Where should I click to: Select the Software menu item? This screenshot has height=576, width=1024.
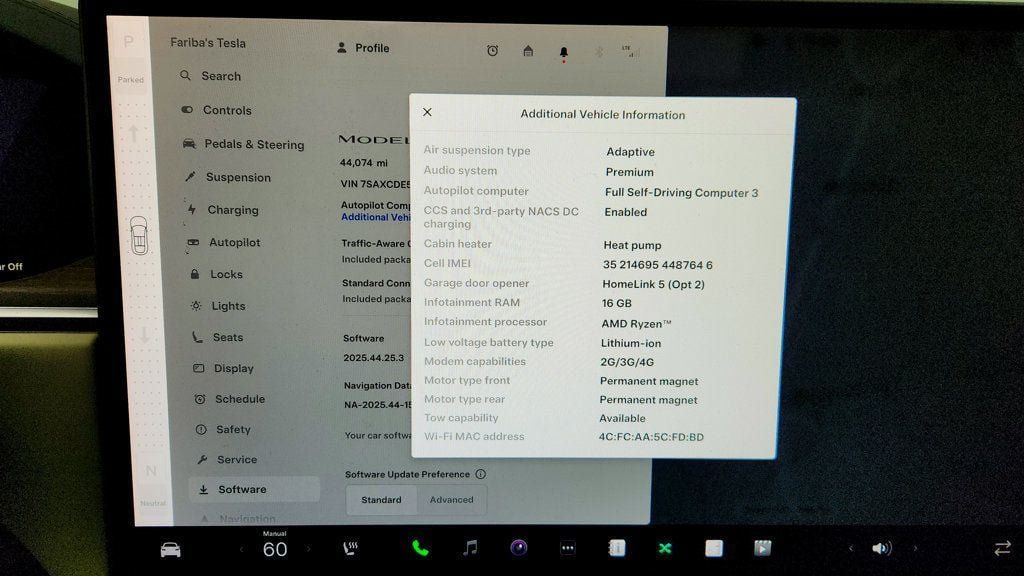(255, 489)
